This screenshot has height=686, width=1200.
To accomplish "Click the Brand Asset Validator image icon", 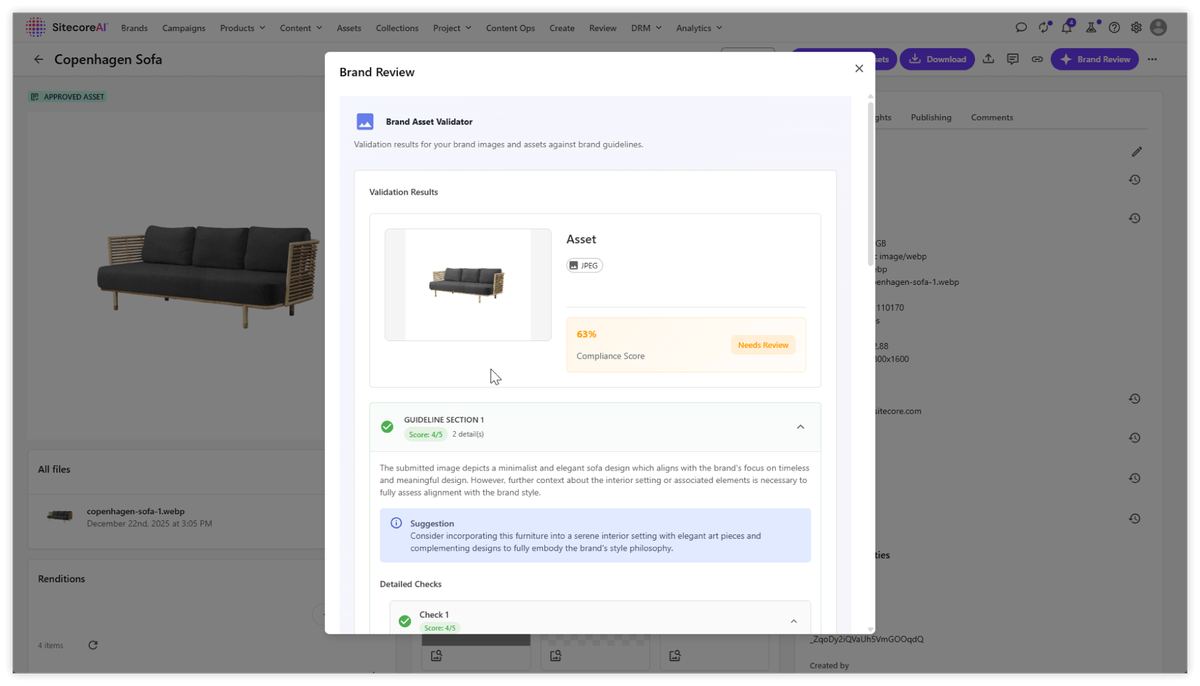I will point(365,121).
